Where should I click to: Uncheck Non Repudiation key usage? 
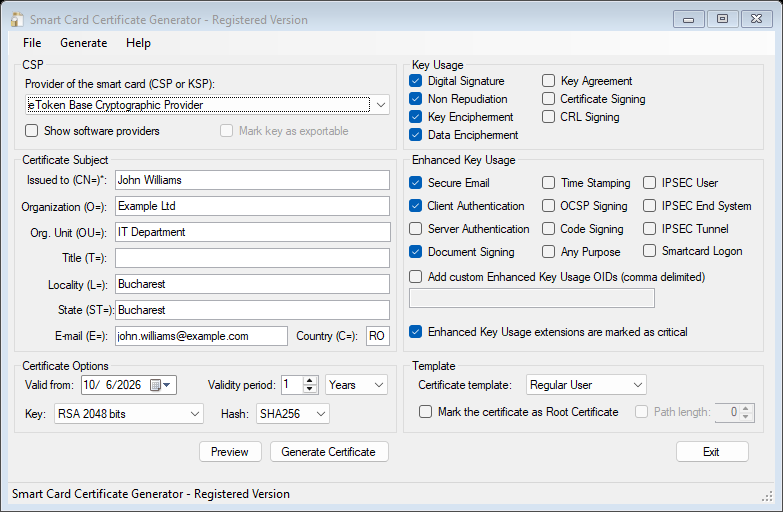pyautogui.click(x=415, y=99)
